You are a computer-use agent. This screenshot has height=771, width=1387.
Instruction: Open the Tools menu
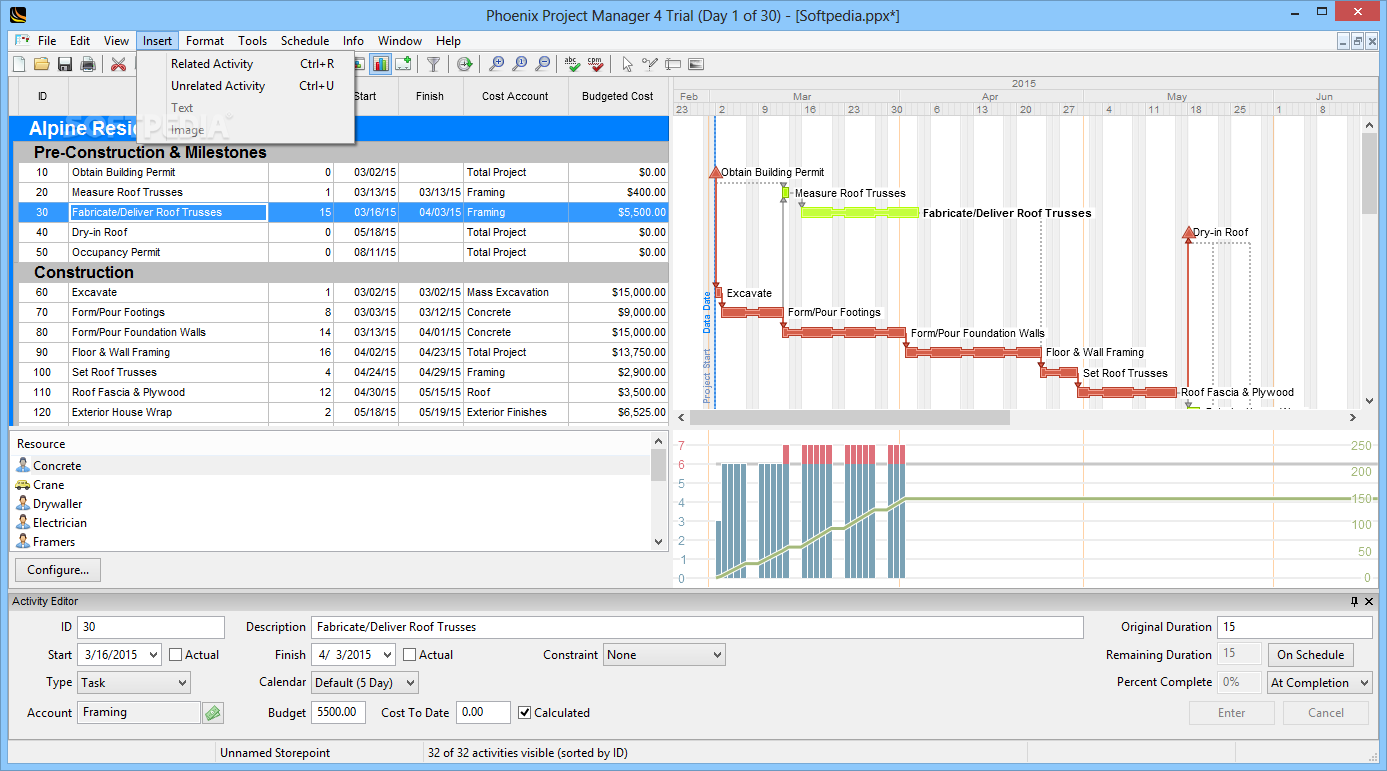coord(252,41)
